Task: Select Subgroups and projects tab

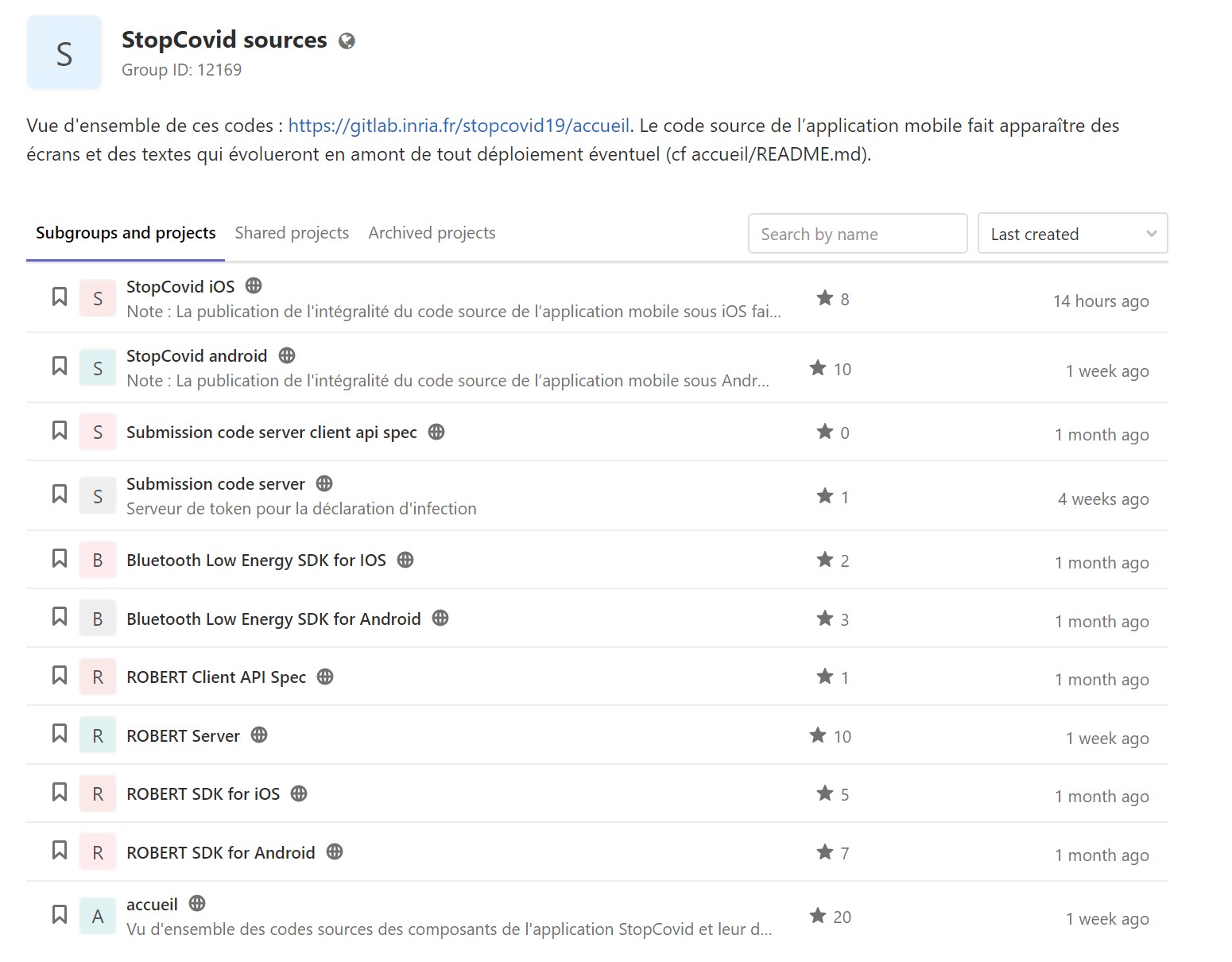Action: coord(126,233)
